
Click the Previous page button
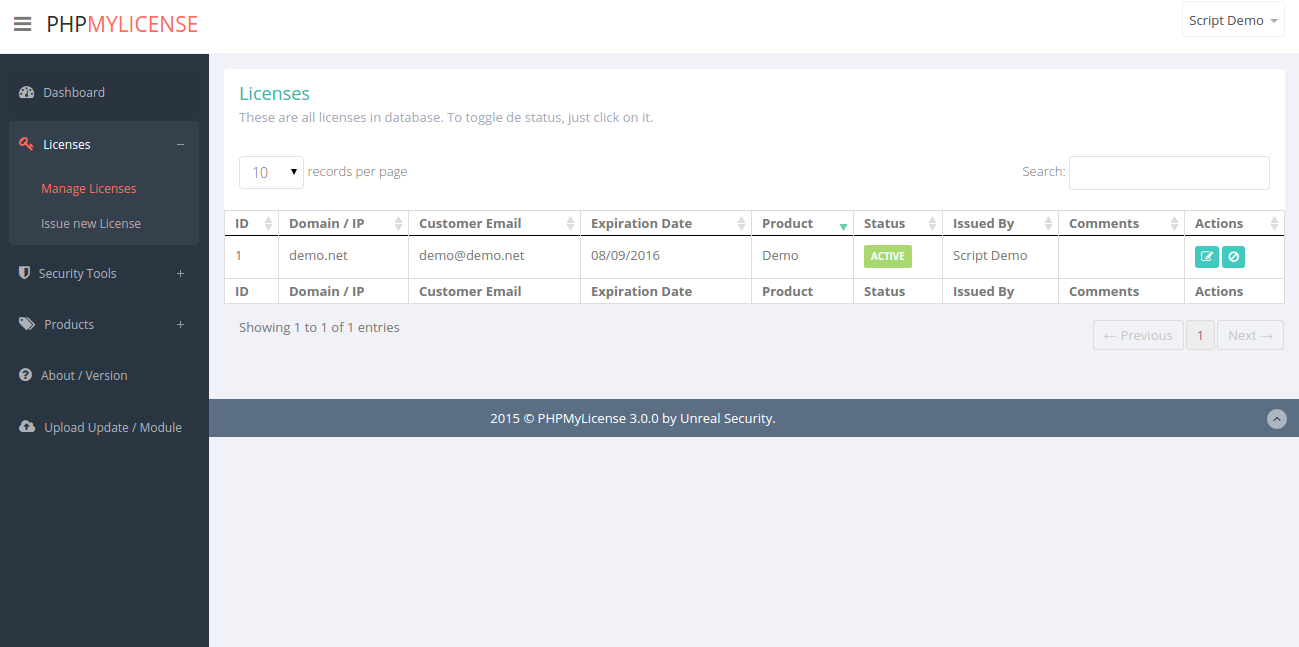point(1138,336)
